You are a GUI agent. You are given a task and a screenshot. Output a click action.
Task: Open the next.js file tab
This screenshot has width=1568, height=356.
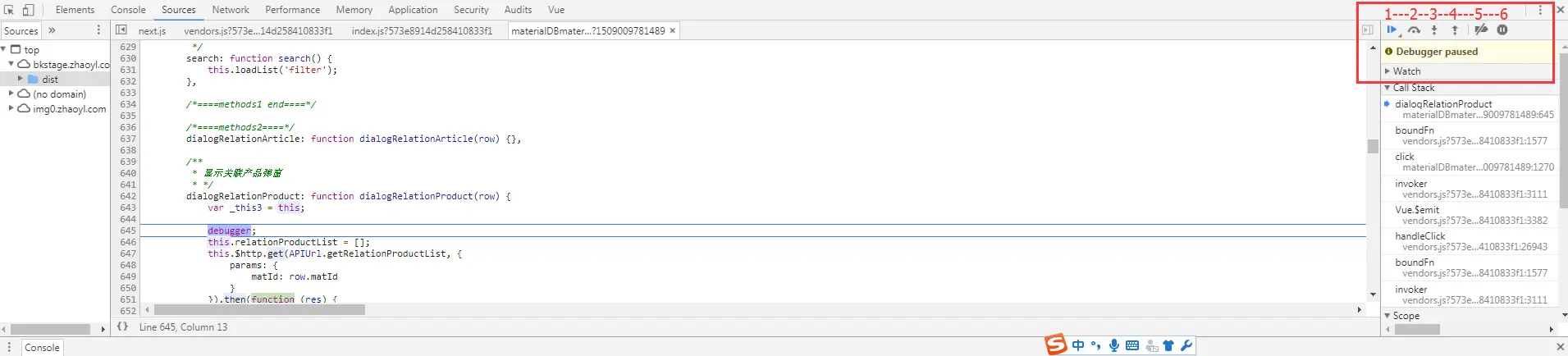152,30
